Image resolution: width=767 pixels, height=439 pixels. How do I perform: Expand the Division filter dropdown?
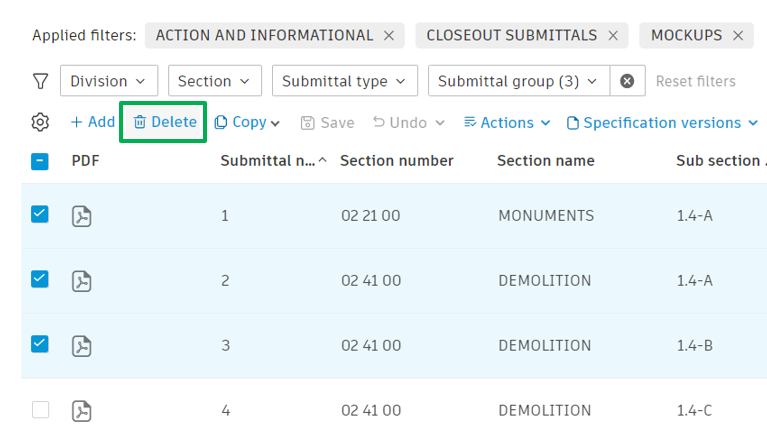(x=109, y=81)
